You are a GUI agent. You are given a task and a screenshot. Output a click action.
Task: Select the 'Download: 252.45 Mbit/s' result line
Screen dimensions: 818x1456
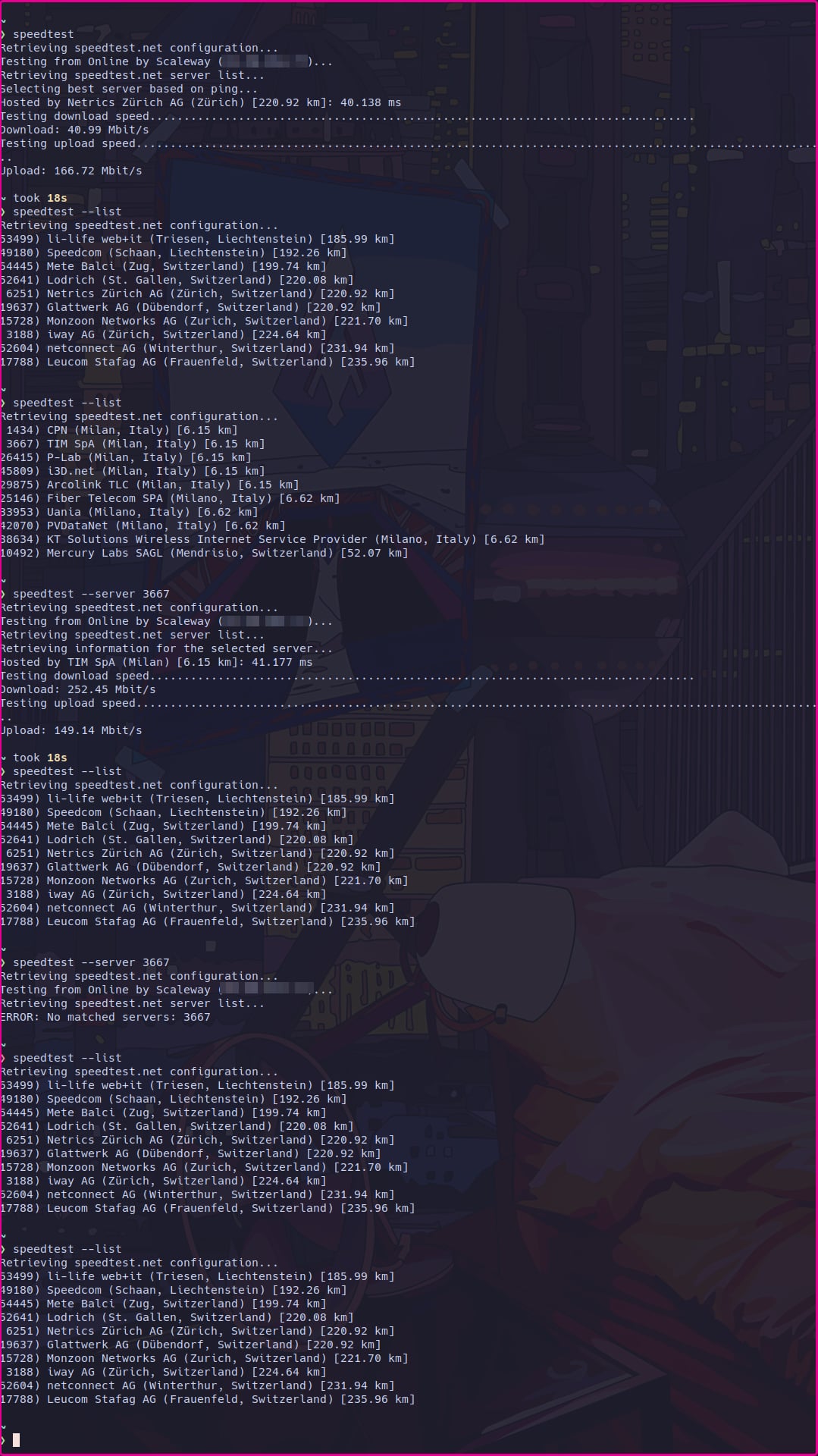tap(78, 689)
